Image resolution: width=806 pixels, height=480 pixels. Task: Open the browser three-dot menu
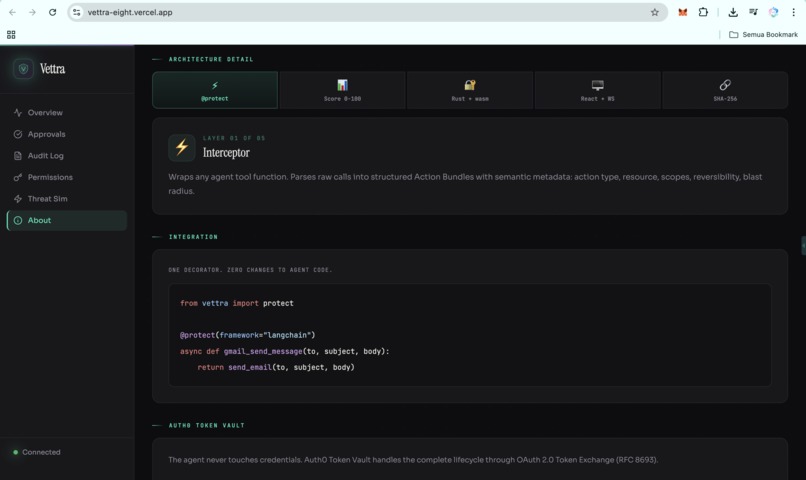click(x=793, y=12)
